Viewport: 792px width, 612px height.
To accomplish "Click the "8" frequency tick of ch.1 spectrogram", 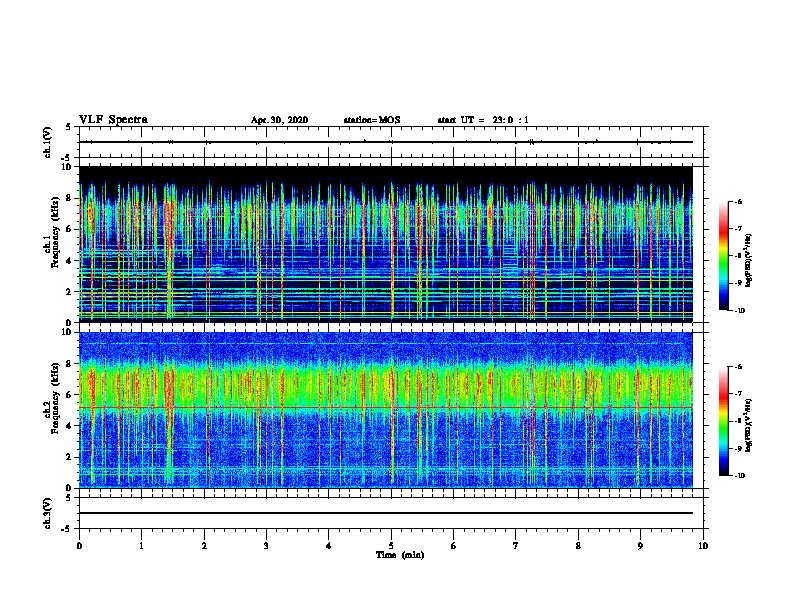I will coord(69,198).
